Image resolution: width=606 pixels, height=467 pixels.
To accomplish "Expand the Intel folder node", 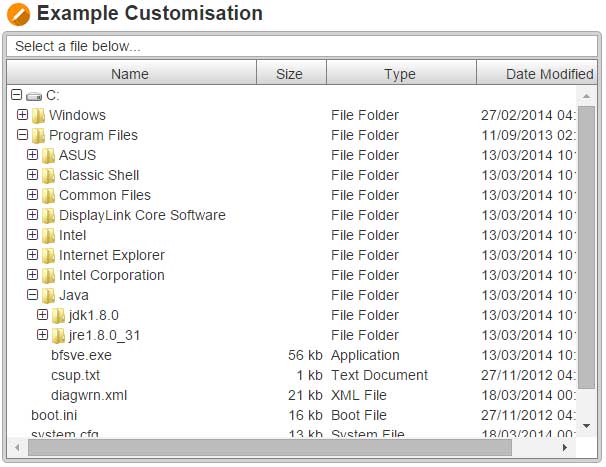I will (32, 235).
